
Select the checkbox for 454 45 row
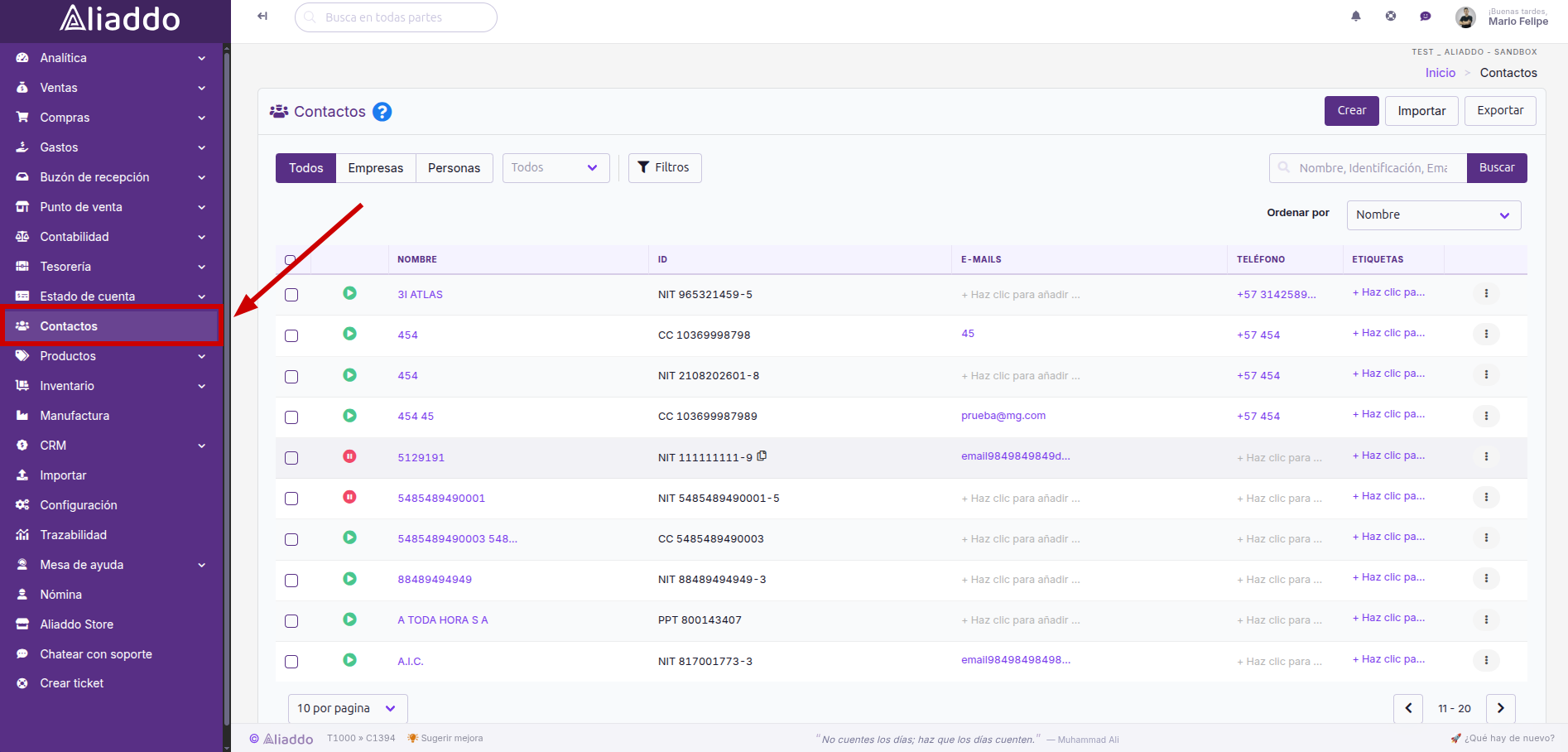[291, 417]
